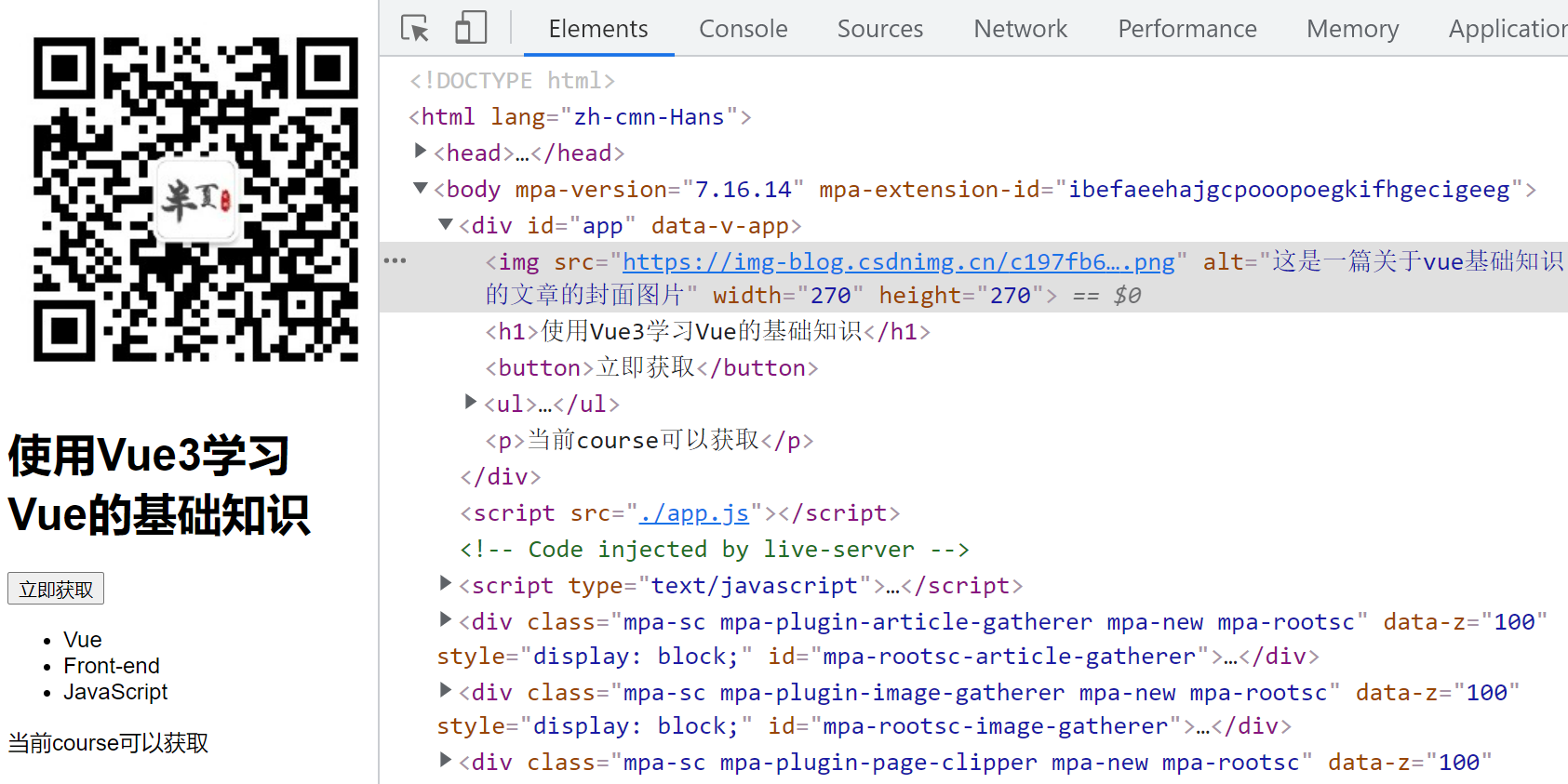Toggle the device toolbar icon
This screenshot has width=1568, height=784.
(471, 28)
